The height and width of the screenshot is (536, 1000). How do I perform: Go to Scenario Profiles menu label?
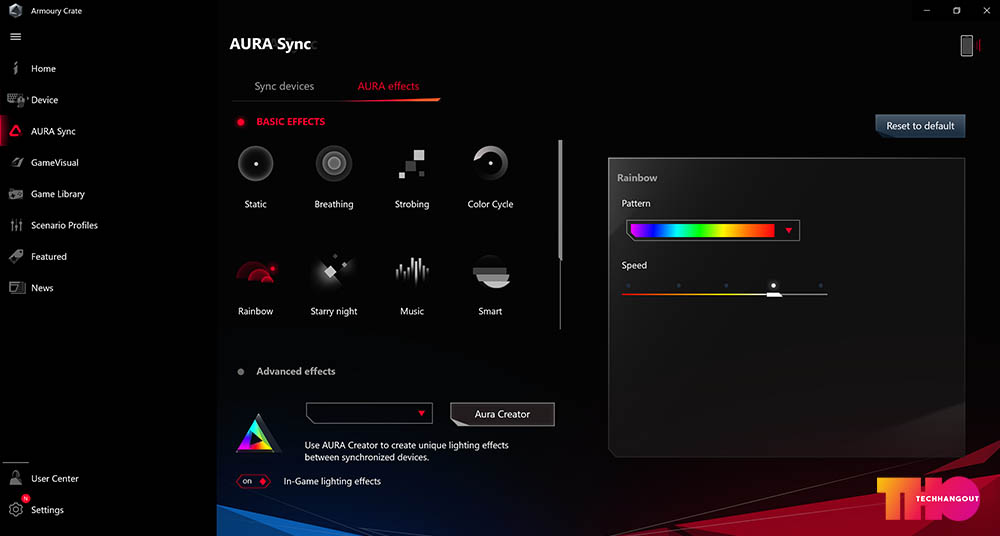(x=64, y=225)
